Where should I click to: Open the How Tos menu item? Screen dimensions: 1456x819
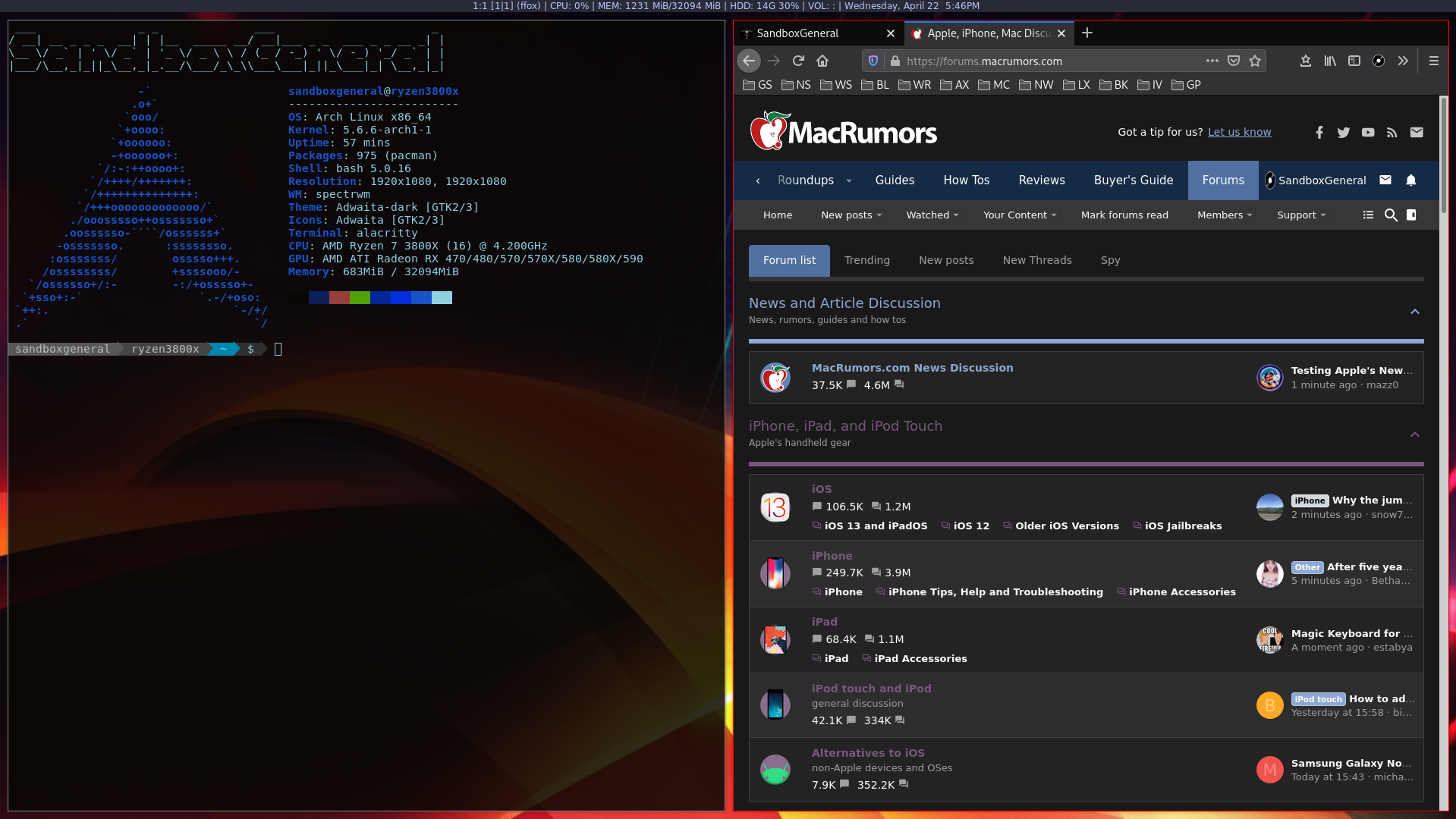[966, 180]
